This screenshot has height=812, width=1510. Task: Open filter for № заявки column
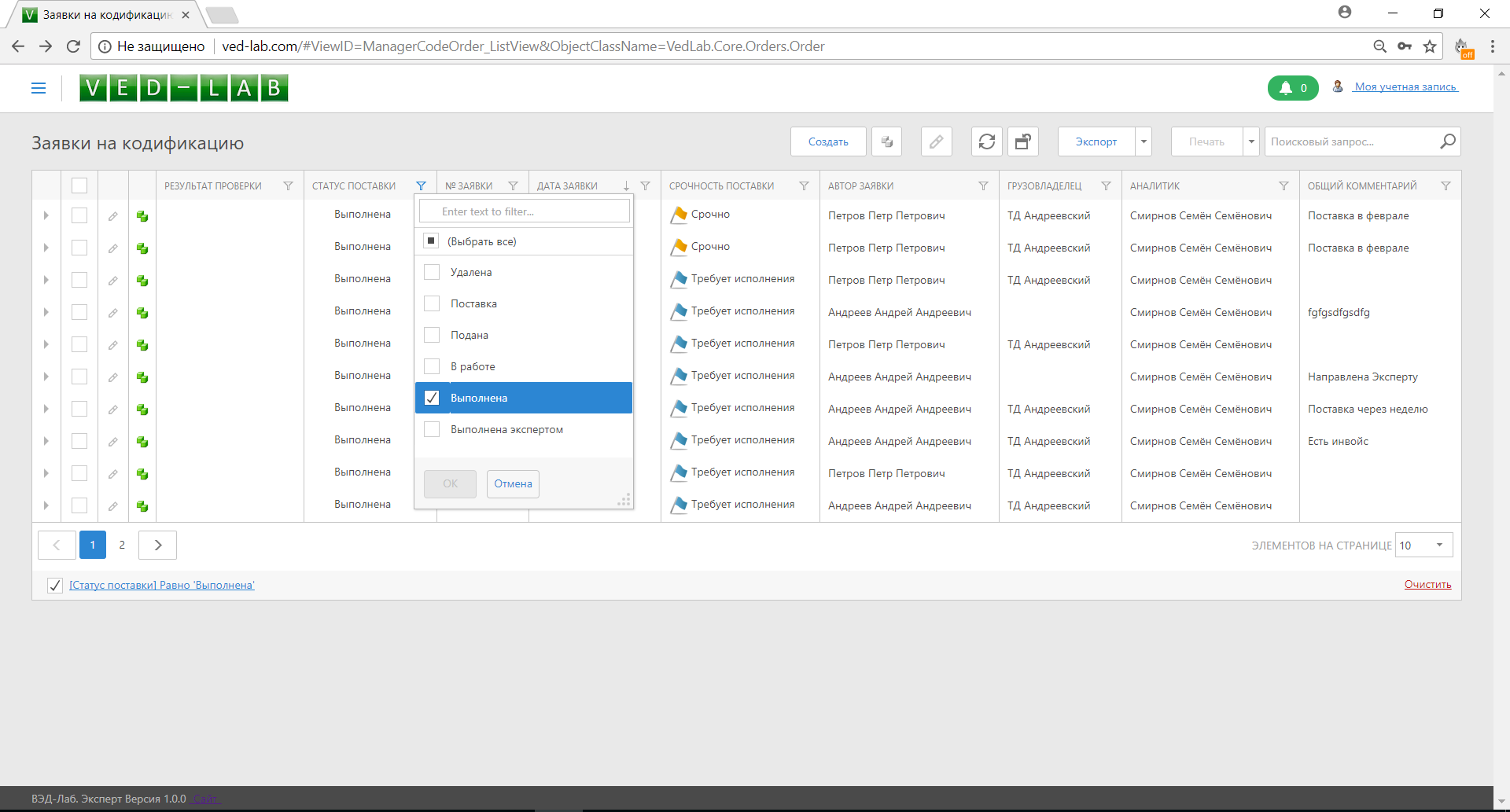click(514, 186)
